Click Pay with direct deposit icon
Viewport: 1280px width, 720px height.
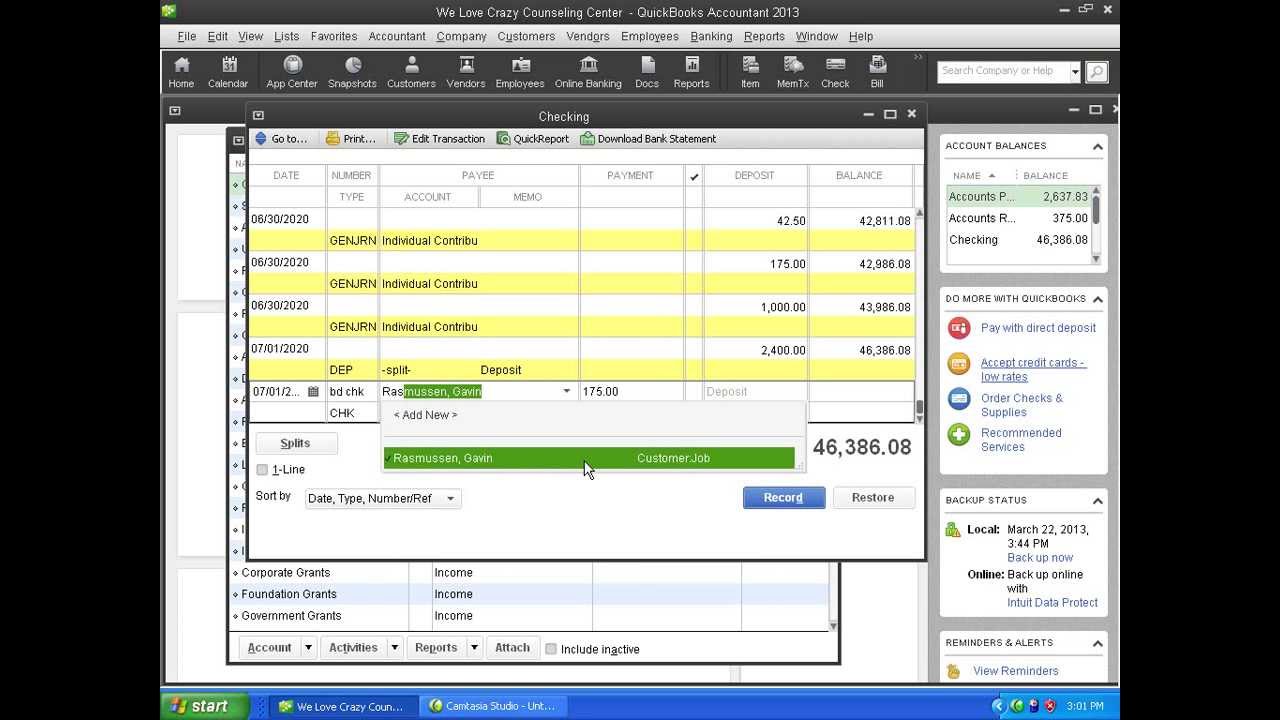click(959, 328)
